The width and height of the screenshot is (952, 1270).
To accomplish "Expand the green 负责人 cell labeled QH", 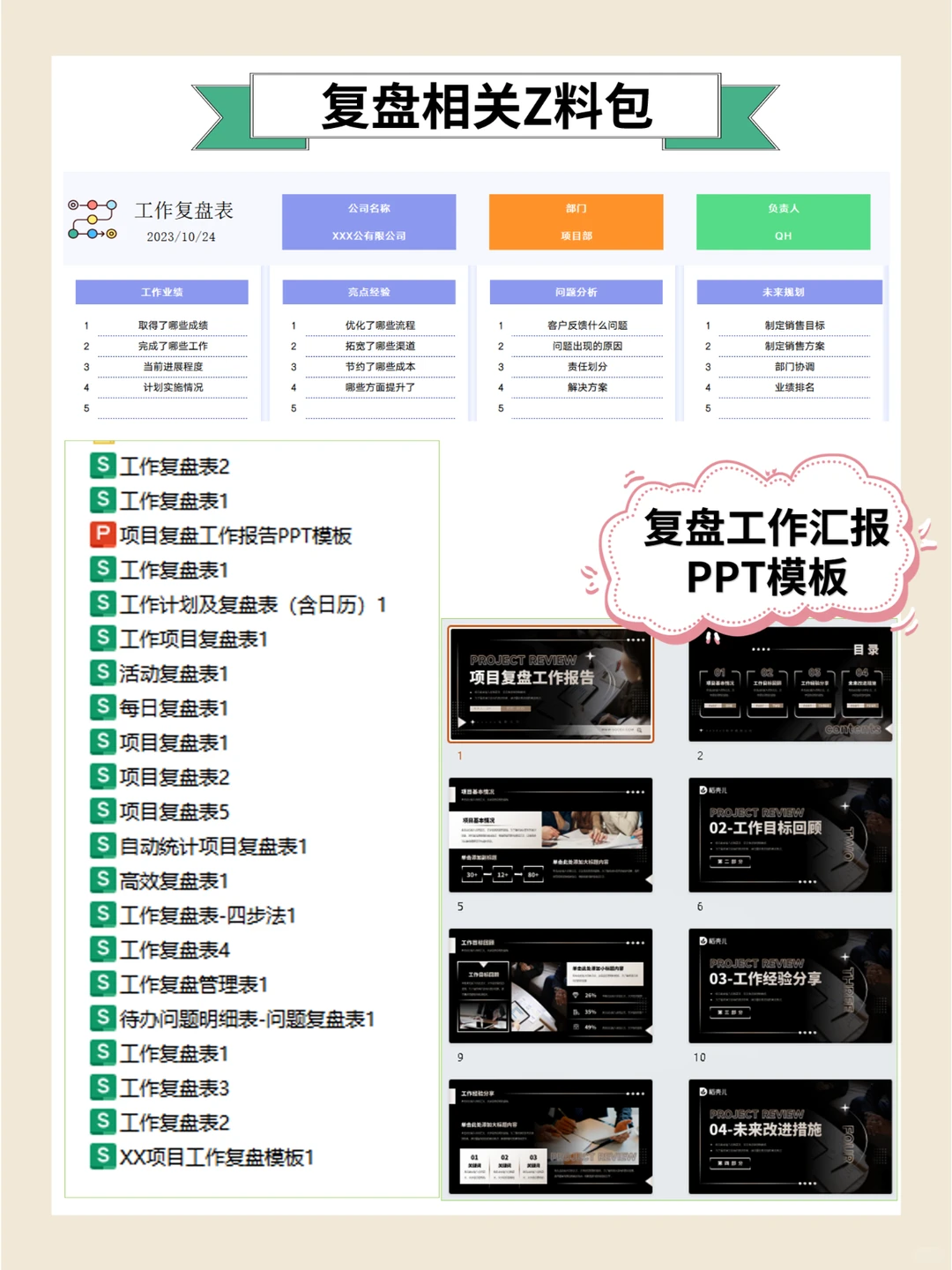I will click(783, 221).
